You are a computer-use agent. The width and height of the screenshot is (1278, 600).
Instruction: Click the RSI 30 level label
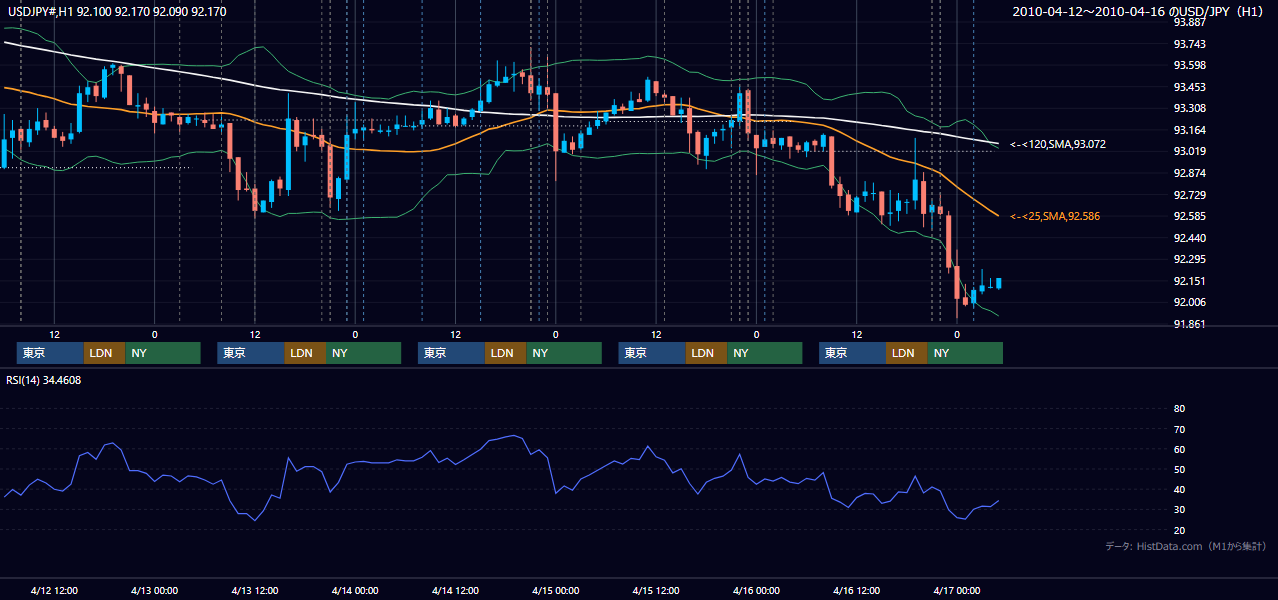(1179, 510)
